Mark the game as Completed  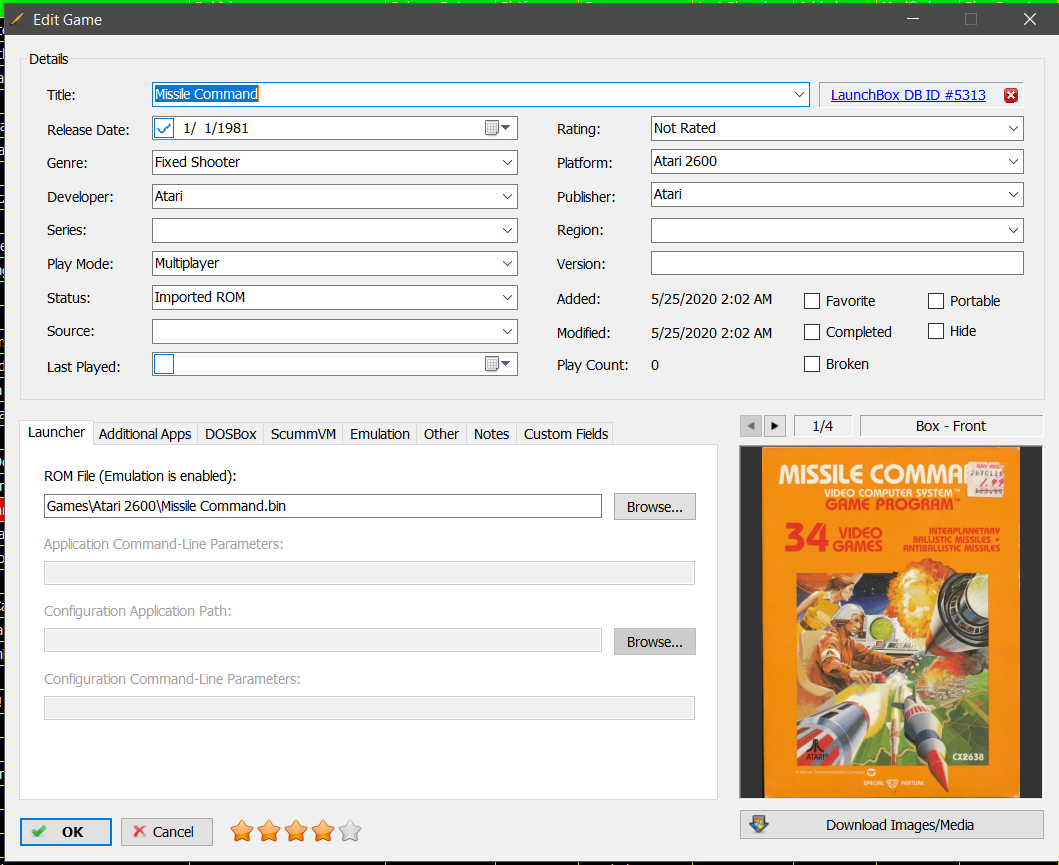tap(812, 332)
